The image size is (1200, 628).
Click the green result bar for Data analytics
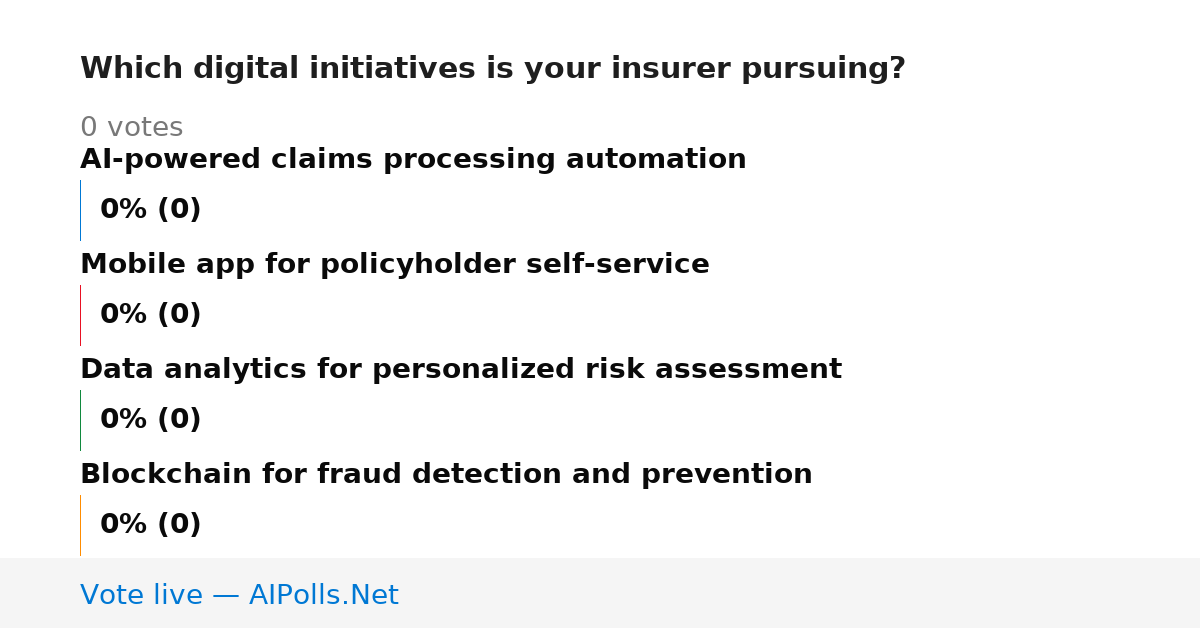coord(80,420)
